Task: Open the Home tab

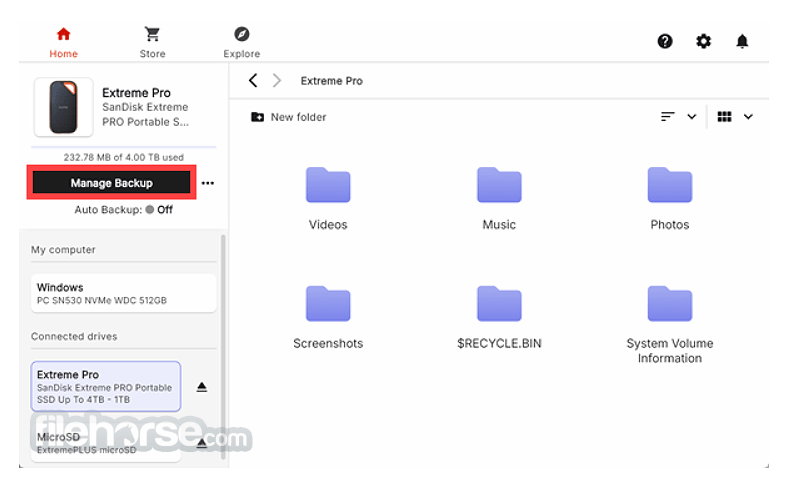Action: pyautogui.click(x=63, y=43)
